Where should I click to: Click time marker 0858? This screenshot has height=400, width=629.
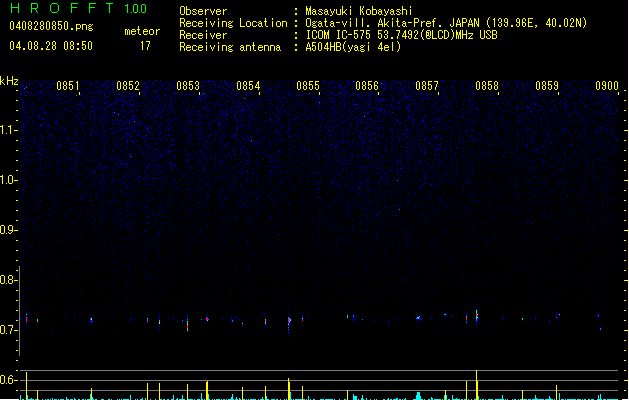click(487, 86)
